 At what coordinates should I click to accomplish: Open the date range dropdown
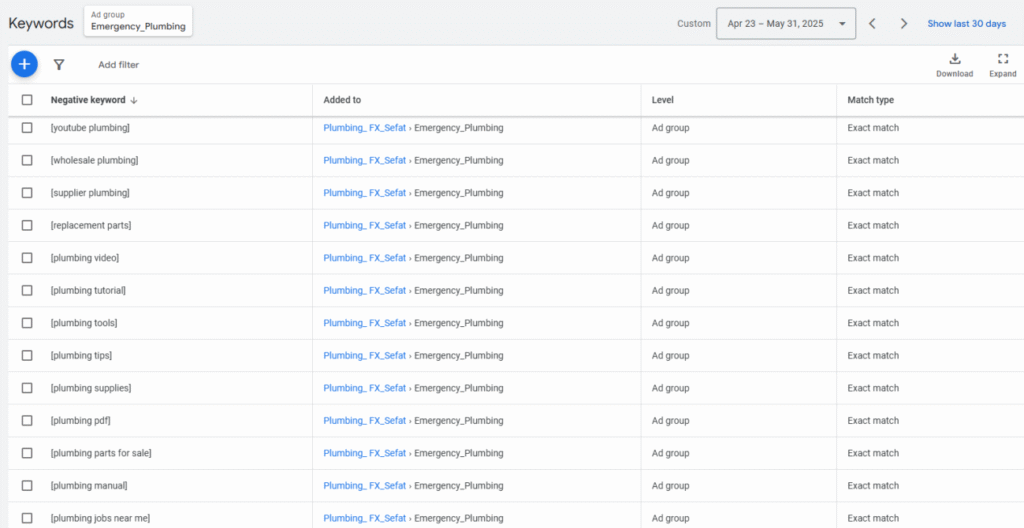(x=786, y=24)
